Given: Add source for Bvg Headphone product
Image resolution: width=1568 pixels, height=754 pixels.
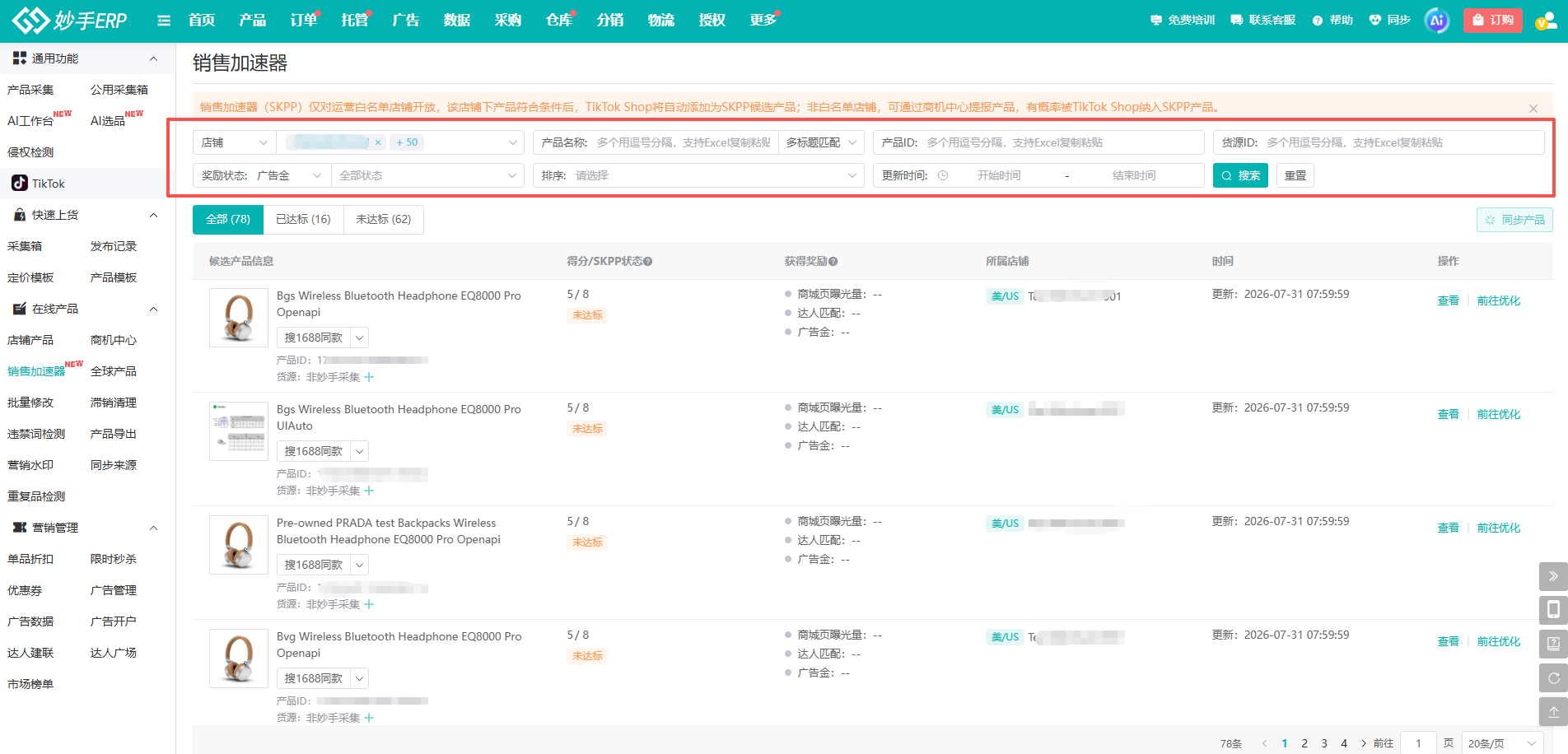Looking at the screenshot, I should pos(369,718).
